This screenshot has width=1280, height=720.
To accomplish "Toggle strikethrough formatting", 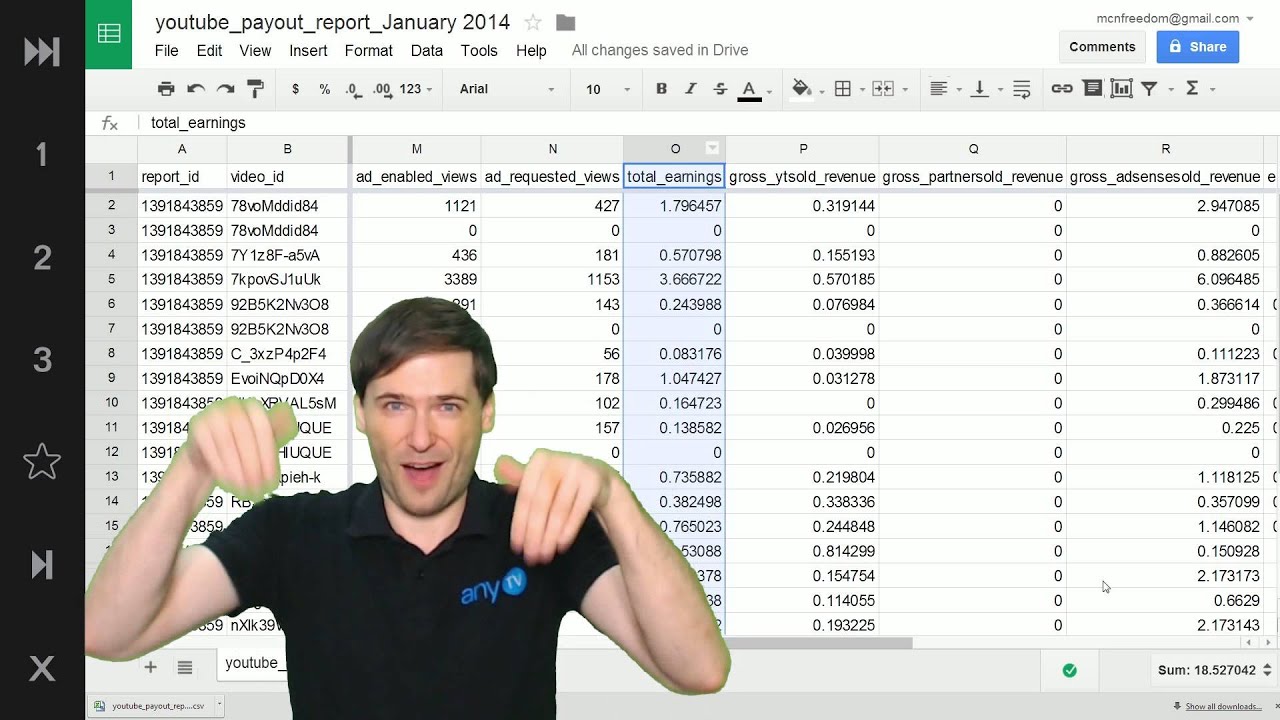I will [720, 89].
